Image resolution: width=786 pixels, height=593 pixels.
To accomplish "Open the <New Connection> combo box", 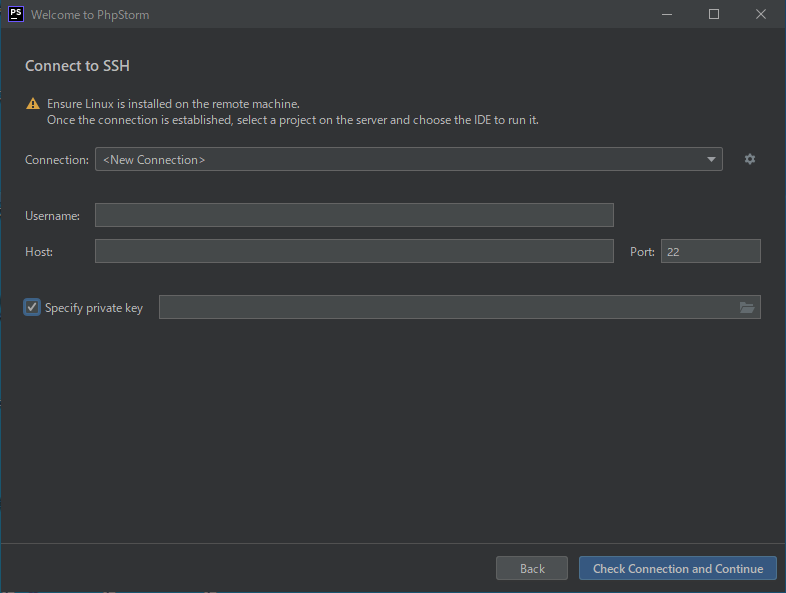I will pyautogui.click(x=400, y=160).
